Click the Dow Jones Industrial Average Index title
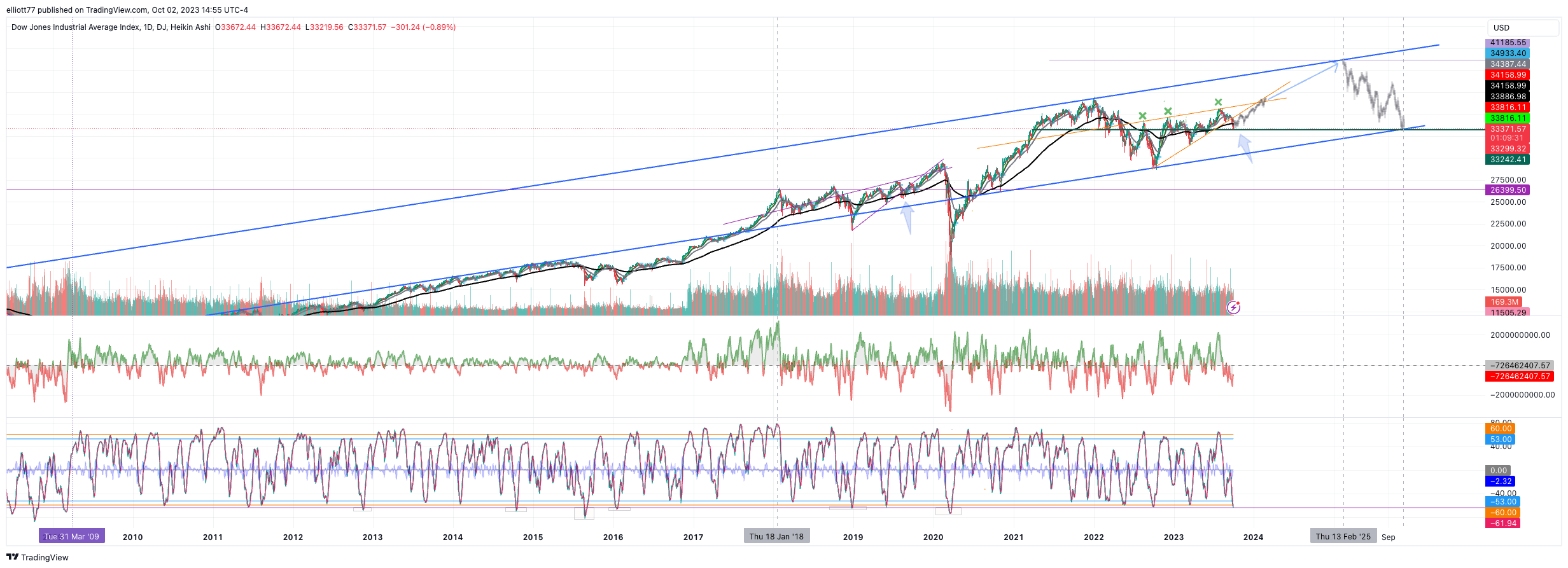The image size is (1568, 568). (x=76, y=27)
